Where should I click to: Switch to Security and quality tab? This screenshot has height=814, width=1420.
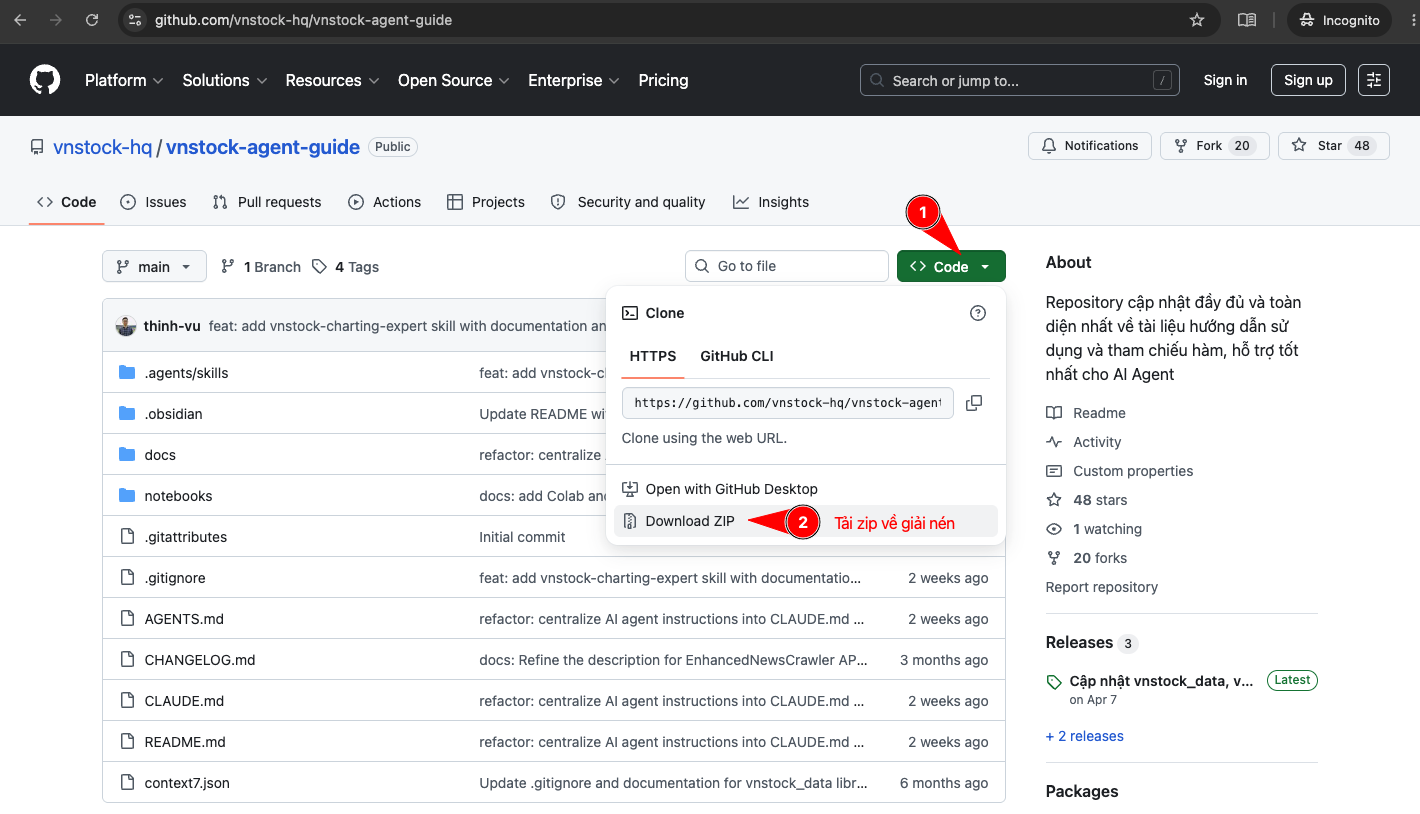[628, 202]
